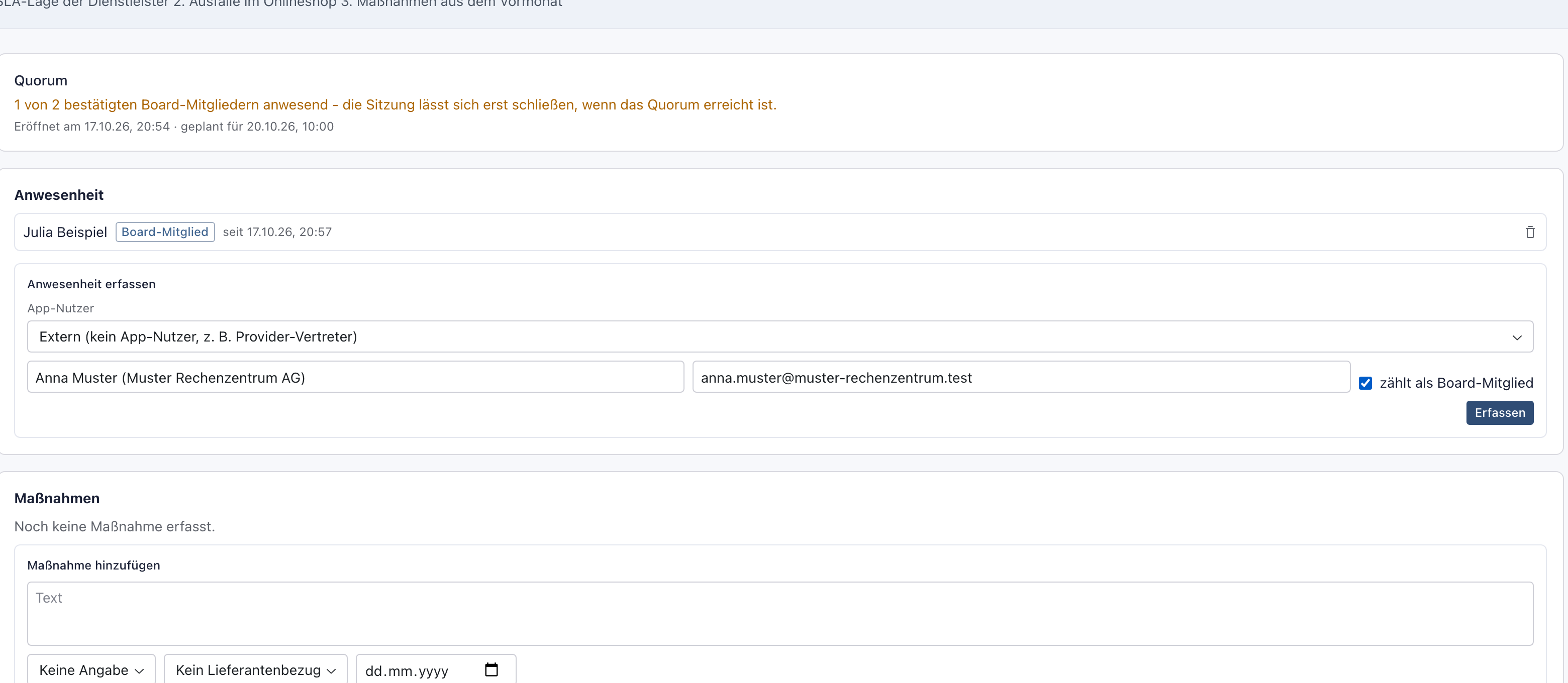Image resolution: width=1568 pixels, height=683 pixels.
Task: Delete Julia Beispiel attendance entry via trash icon
Action: (1530, 232)
